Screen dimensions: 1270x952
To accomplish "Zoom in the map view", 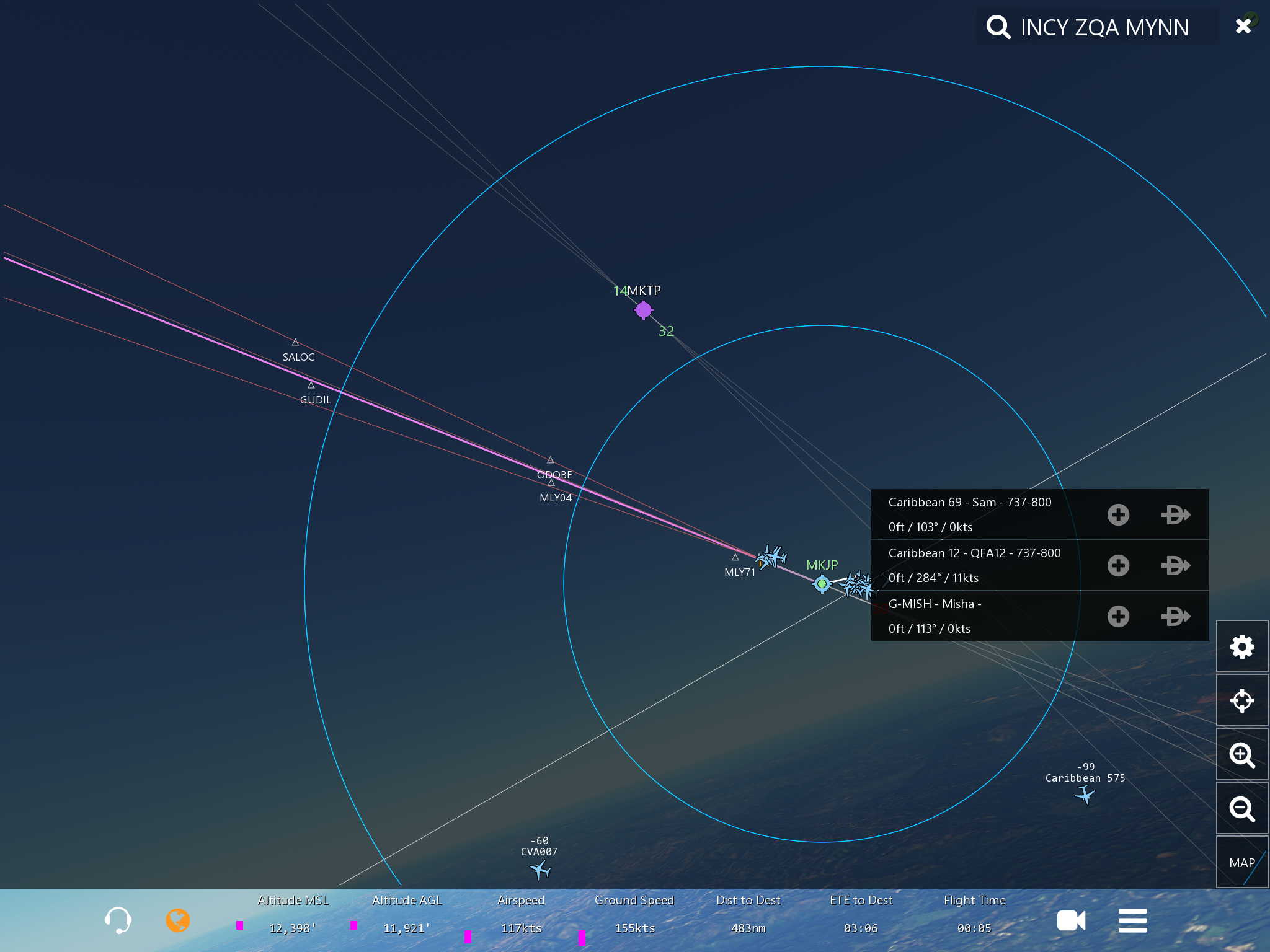I will coord(1242,755).
